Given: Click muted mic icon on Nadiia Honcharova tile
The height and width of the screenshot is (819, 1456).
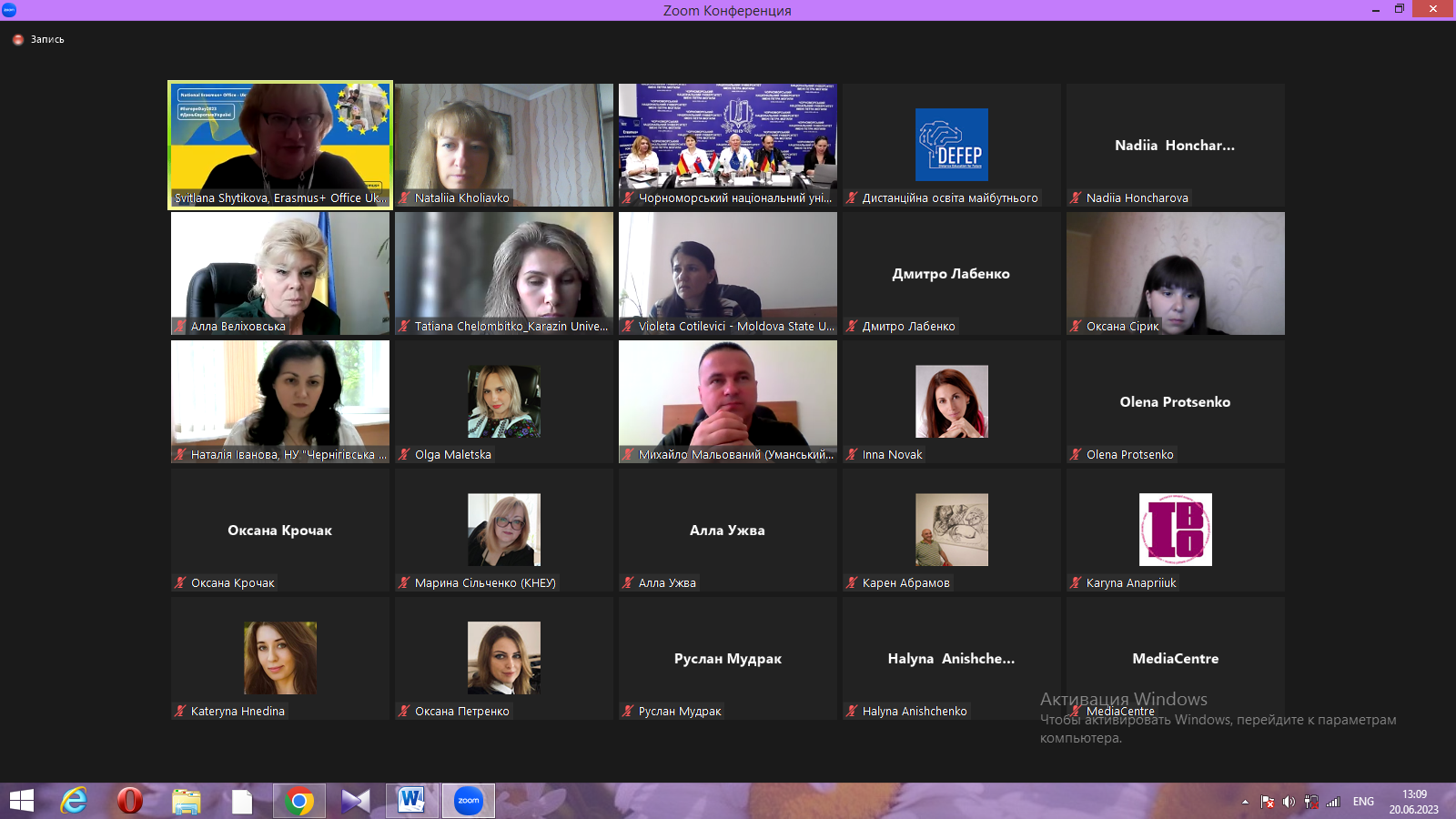Looking at the screenshot, I should (1077, 197).
